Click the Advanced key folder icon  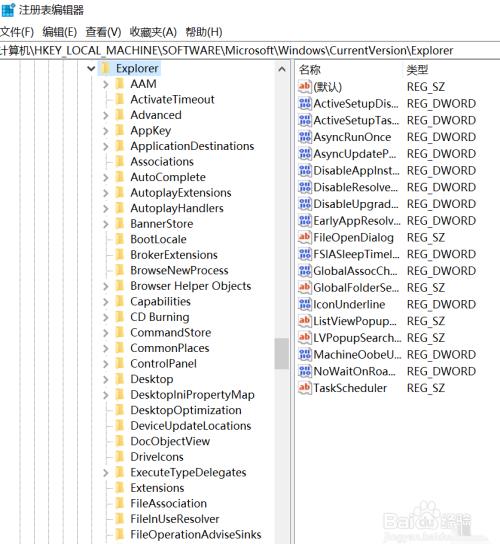[119, 114]
